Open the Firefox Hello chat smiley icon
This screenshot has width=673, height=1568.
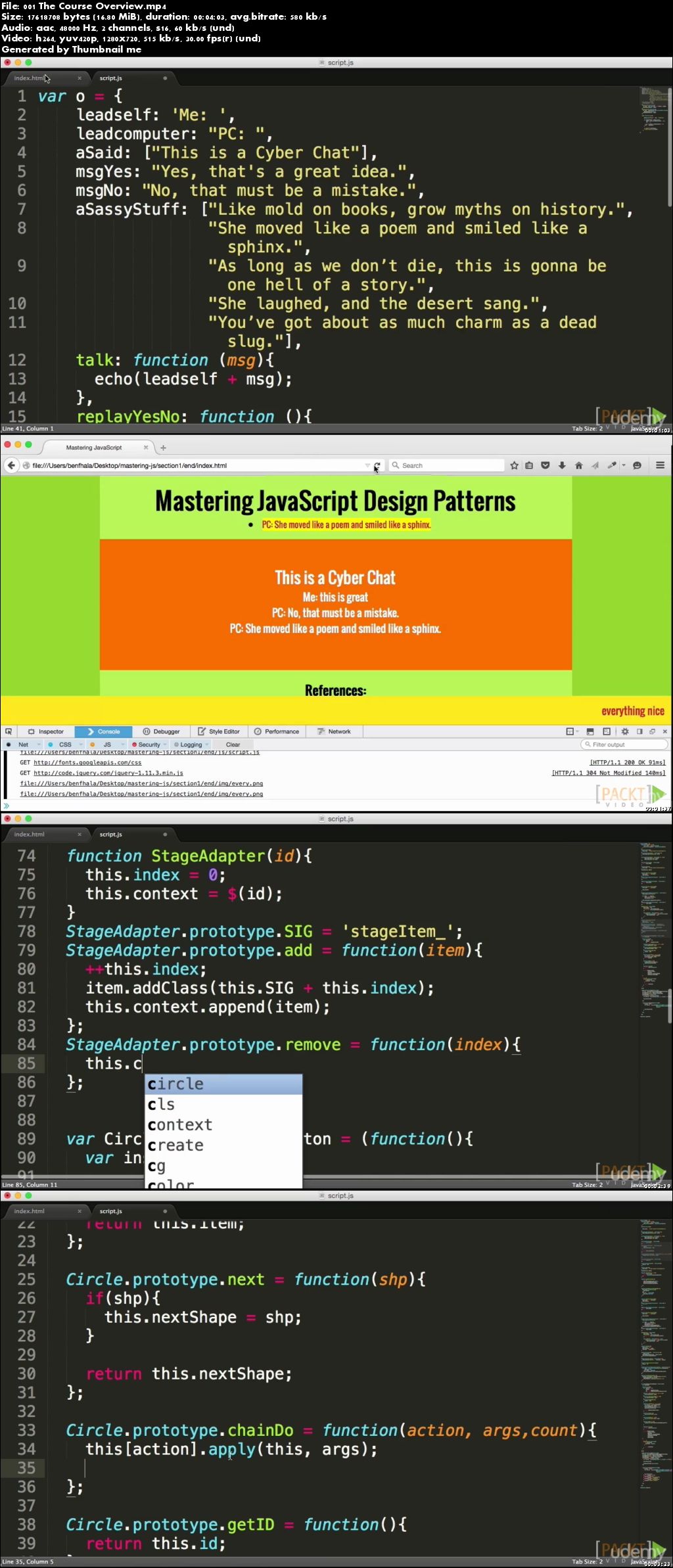point(637,465)
